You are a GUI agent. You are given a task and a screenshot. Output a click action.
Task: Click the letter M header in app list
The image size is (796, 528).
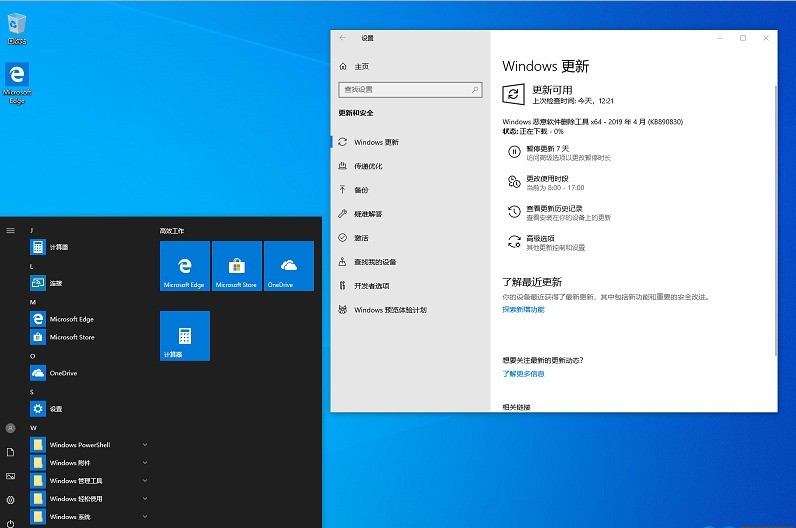click(x=33, y=302)
